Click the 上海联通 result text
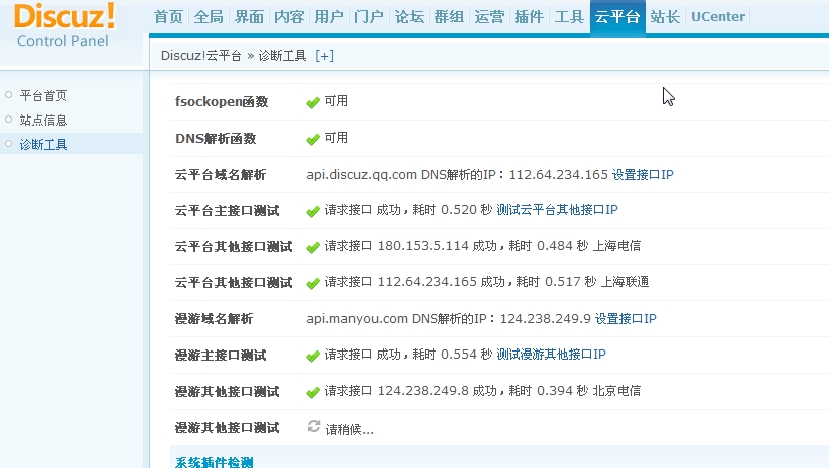Image resolution: width=829 pixels, height=468 pixels. 625,282
